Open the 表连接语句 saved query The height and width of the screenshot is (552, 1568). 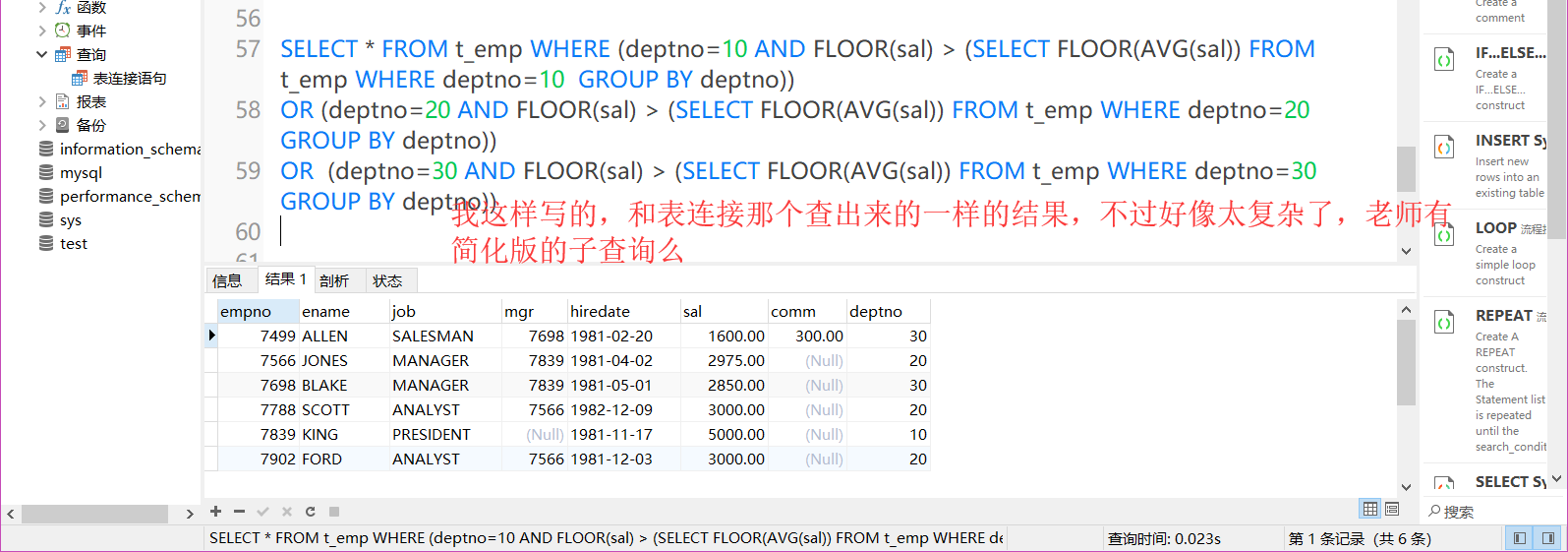(x=129, y=78)
